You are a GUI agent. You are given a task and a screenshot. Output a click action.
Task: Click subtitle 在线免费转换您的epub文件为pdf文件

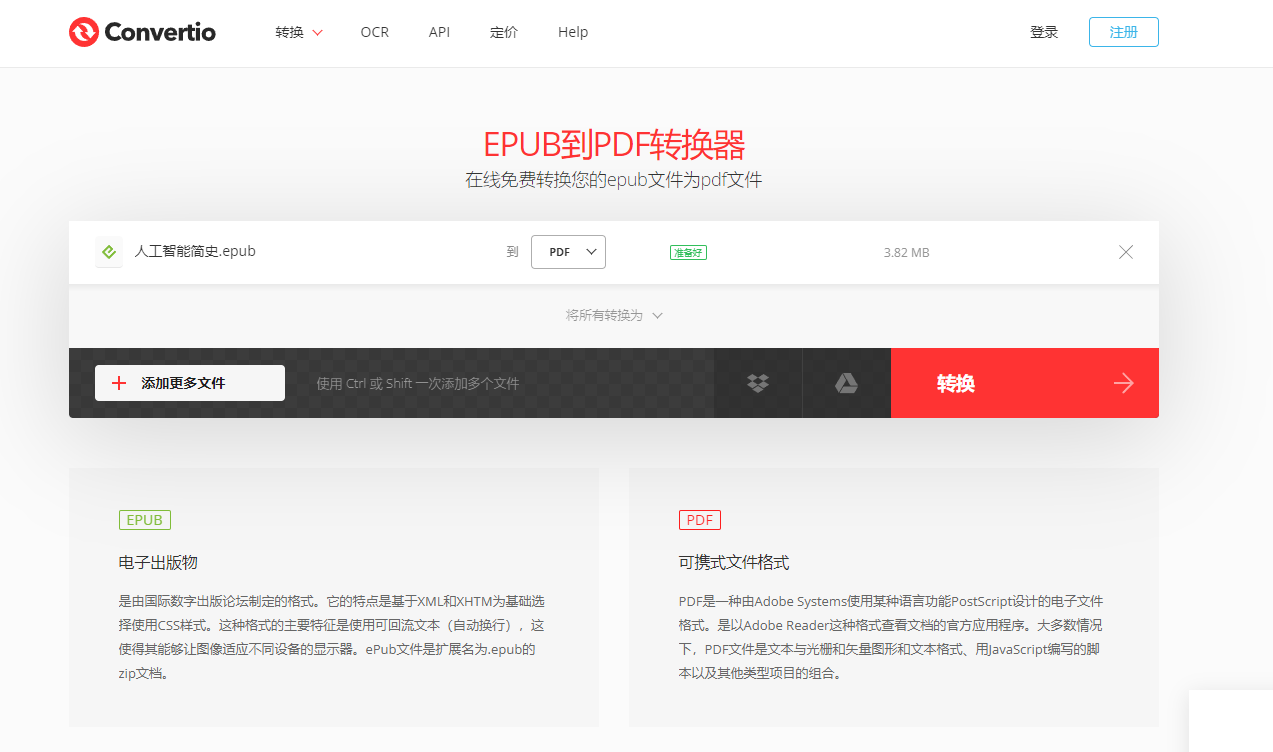[614, 181]
